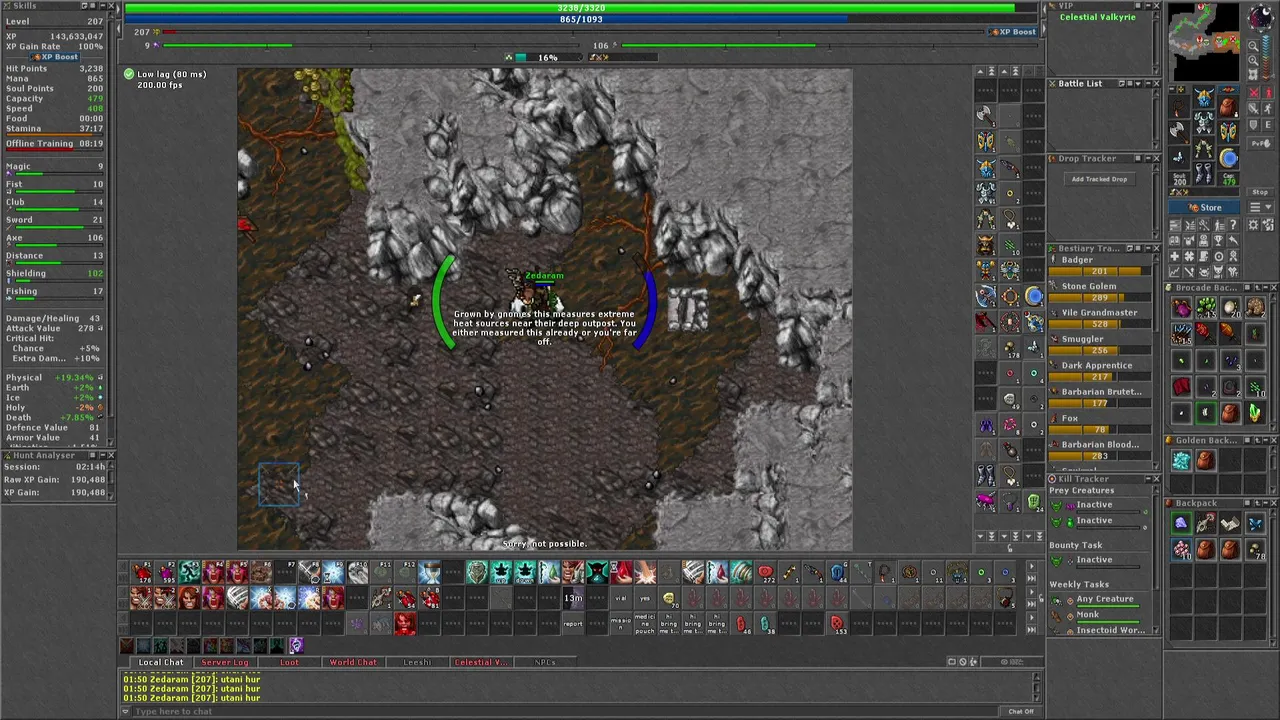
Task: Click the minimap thumbnail
Action: [x=1206, y=42]
